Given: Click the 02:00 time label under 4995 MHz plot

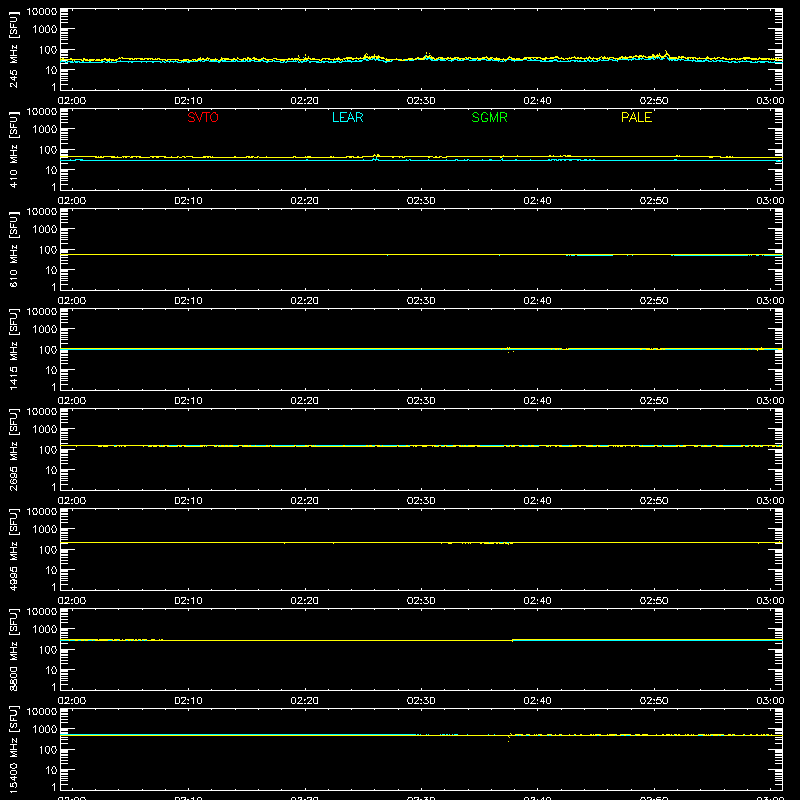Looking at the screenshot, I should coord(72,601).
